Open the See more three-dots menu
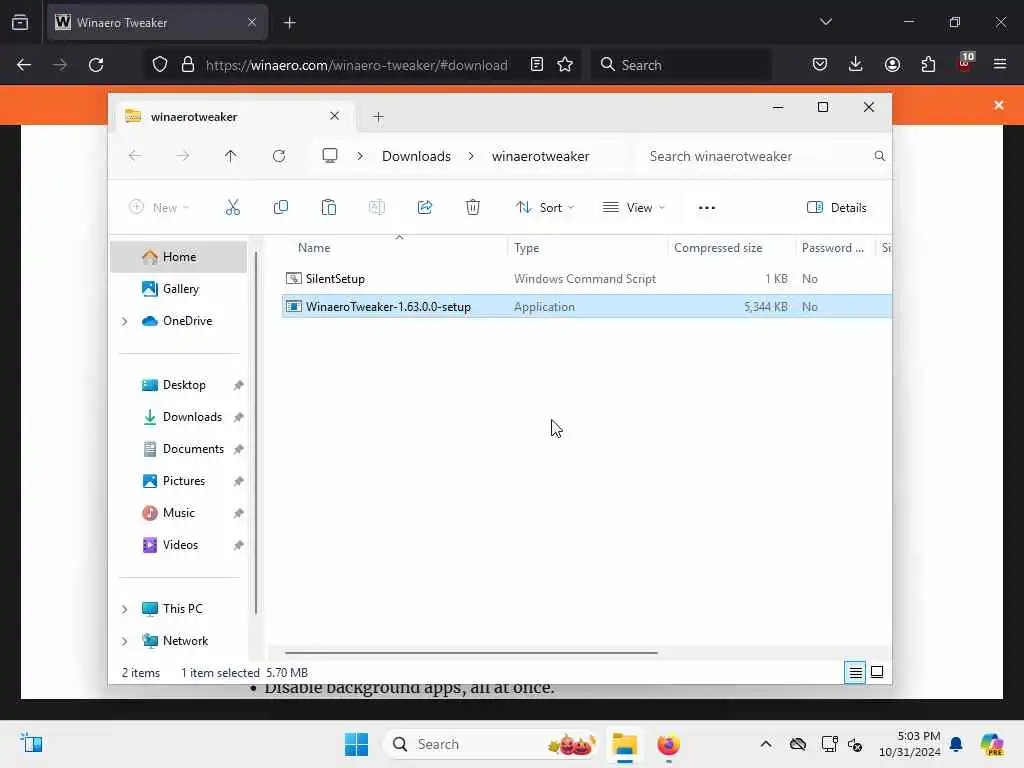The image size is (1024, 768). (x=707, y=208)
